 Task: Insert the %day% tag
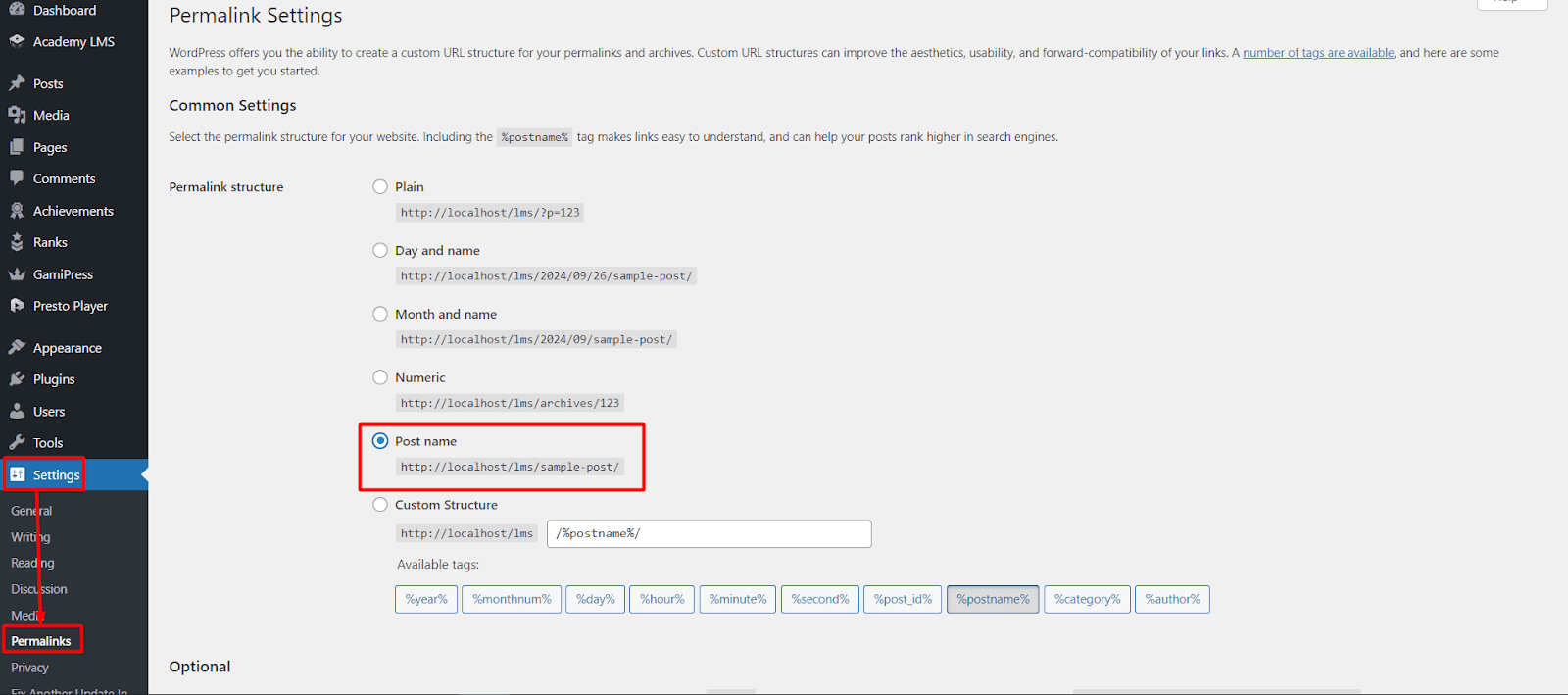point(595,599)
